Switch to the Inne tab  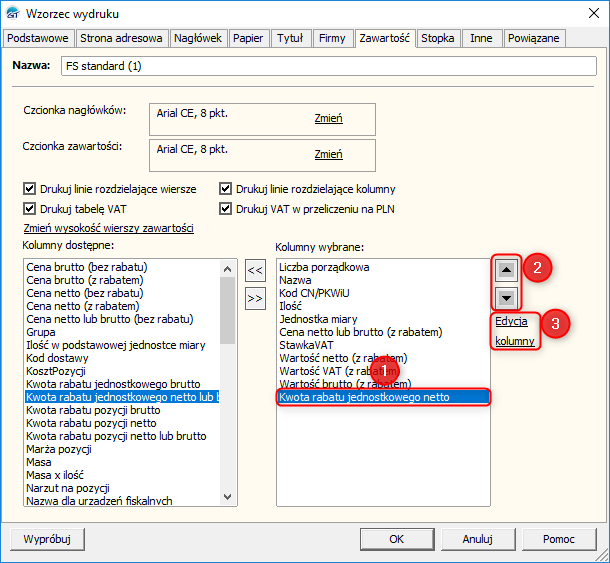(481, 38)
